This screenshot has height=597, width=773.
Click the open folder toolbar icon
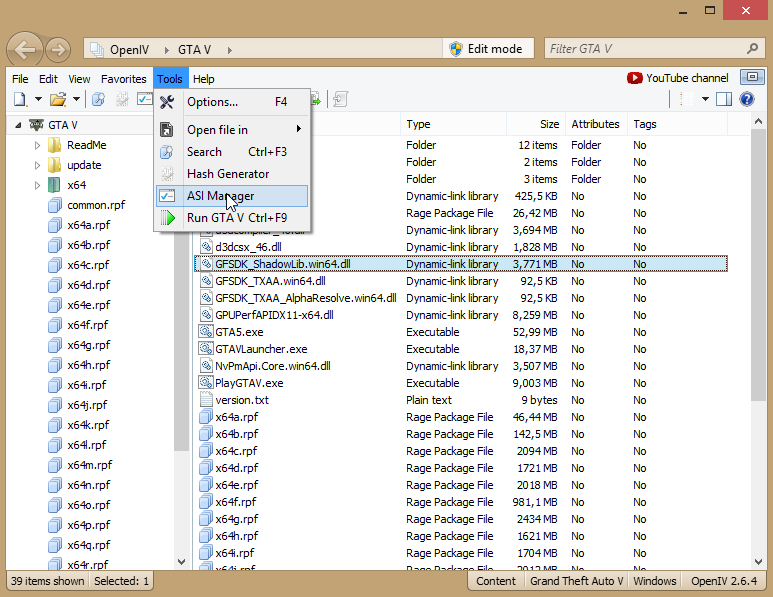tap(58, 99)
